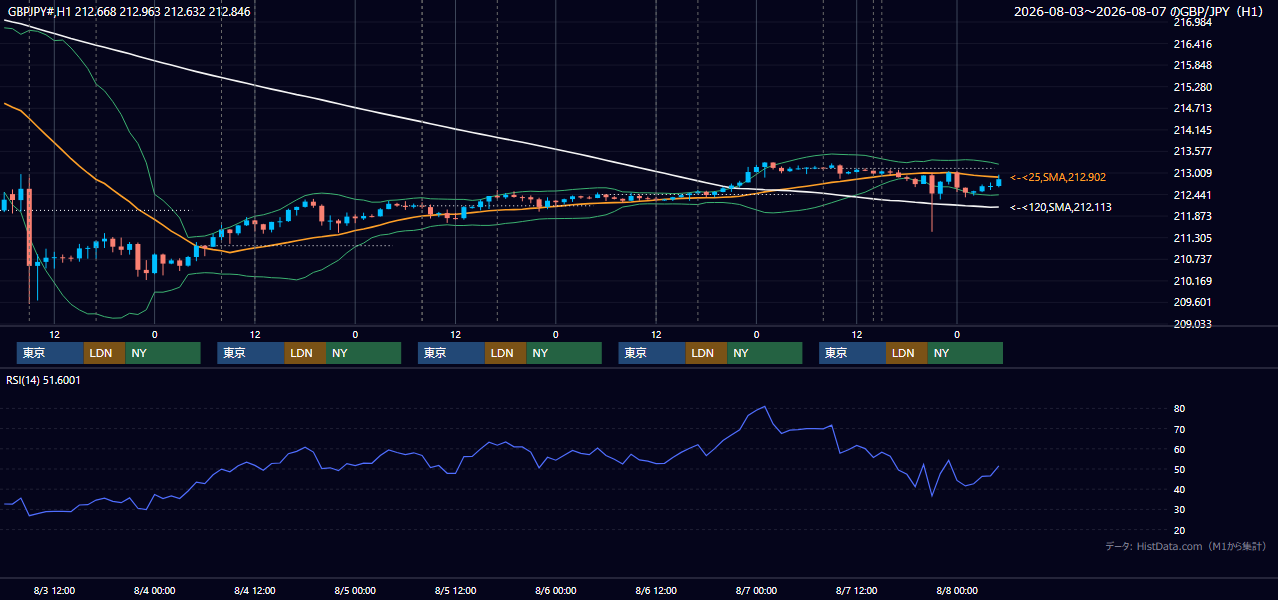Click price axis value 210.169
The image size is (1278, 600).
click(x=1192, y=281)
